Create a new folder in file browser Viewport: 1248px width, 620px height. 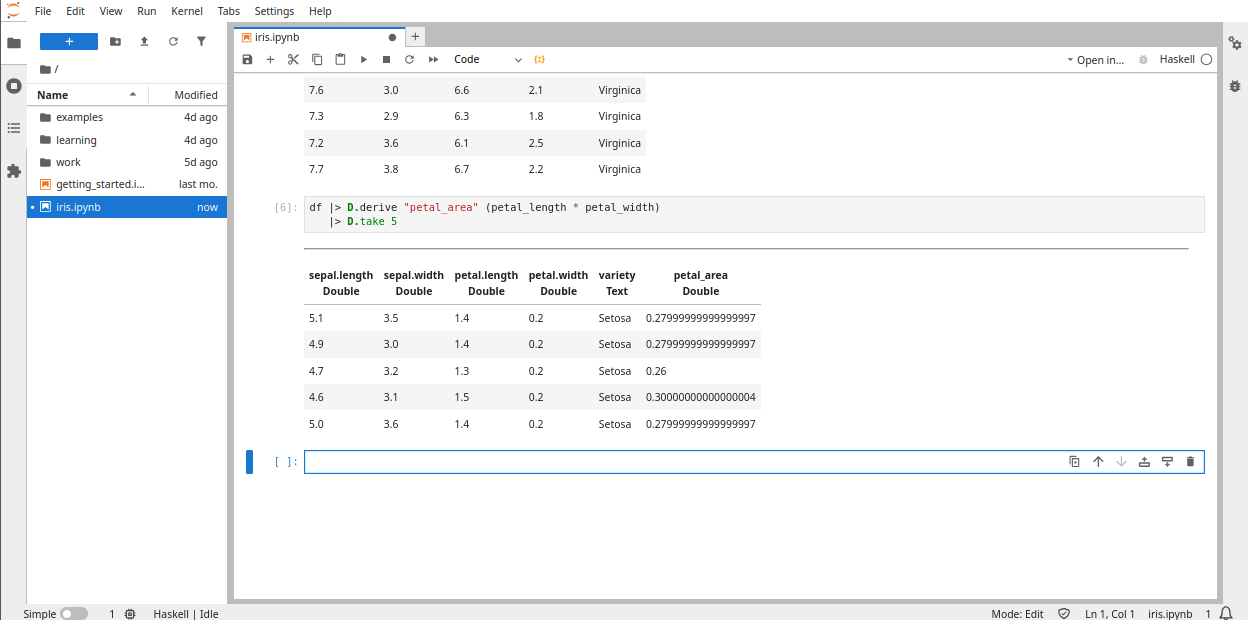[115, 41]
